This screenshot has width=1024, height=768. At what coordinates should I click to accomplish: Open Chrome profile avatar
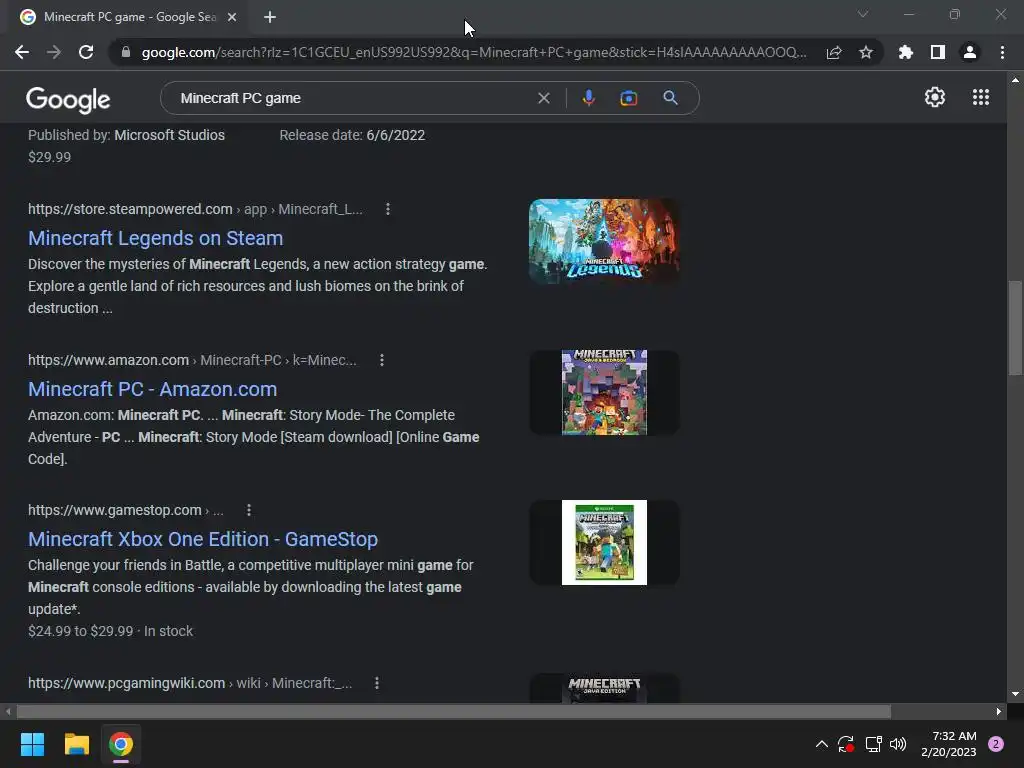(x=970, y=52)
